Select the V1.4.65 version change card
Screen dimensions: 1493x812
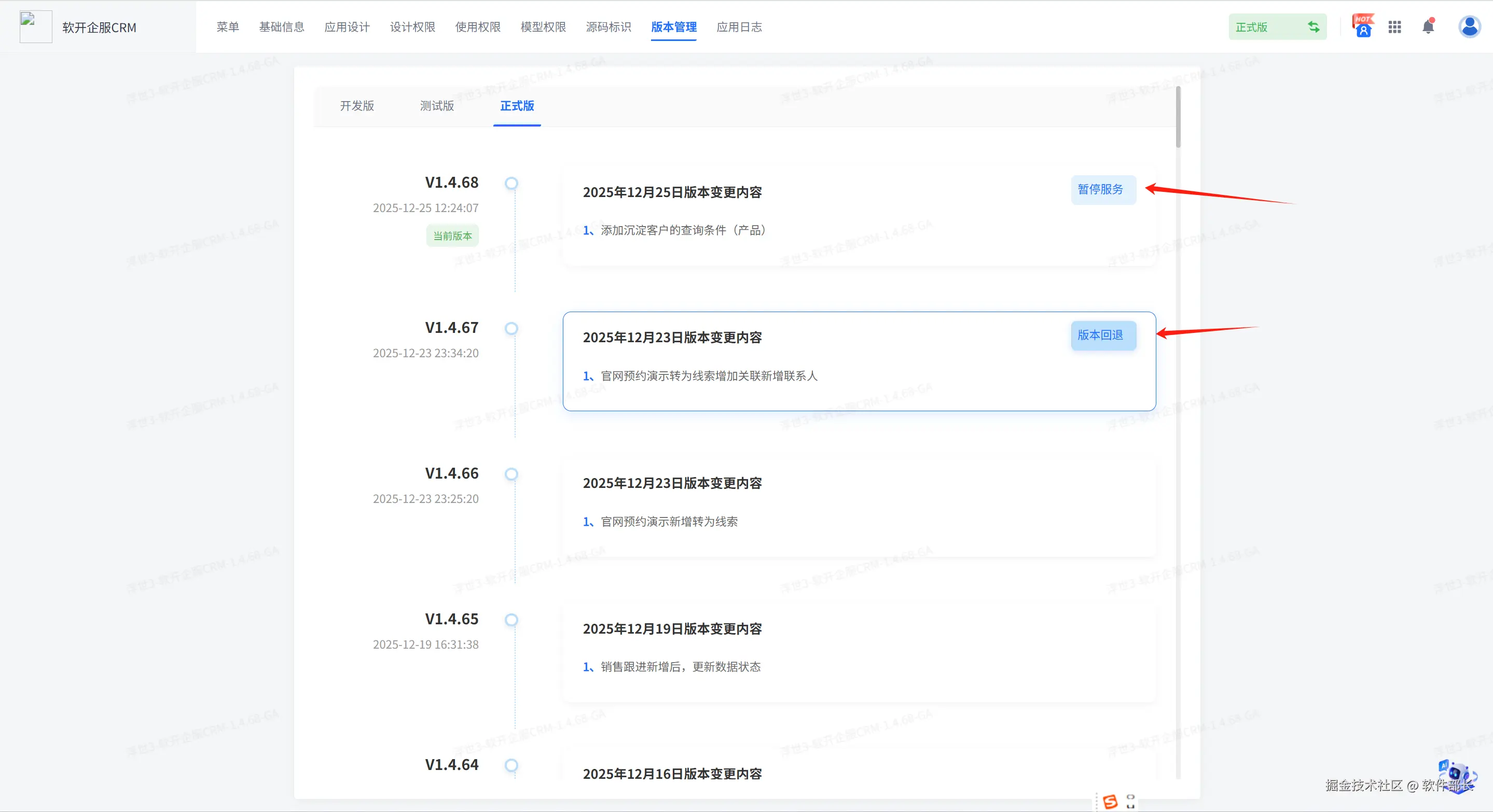[x=859, y=653]
